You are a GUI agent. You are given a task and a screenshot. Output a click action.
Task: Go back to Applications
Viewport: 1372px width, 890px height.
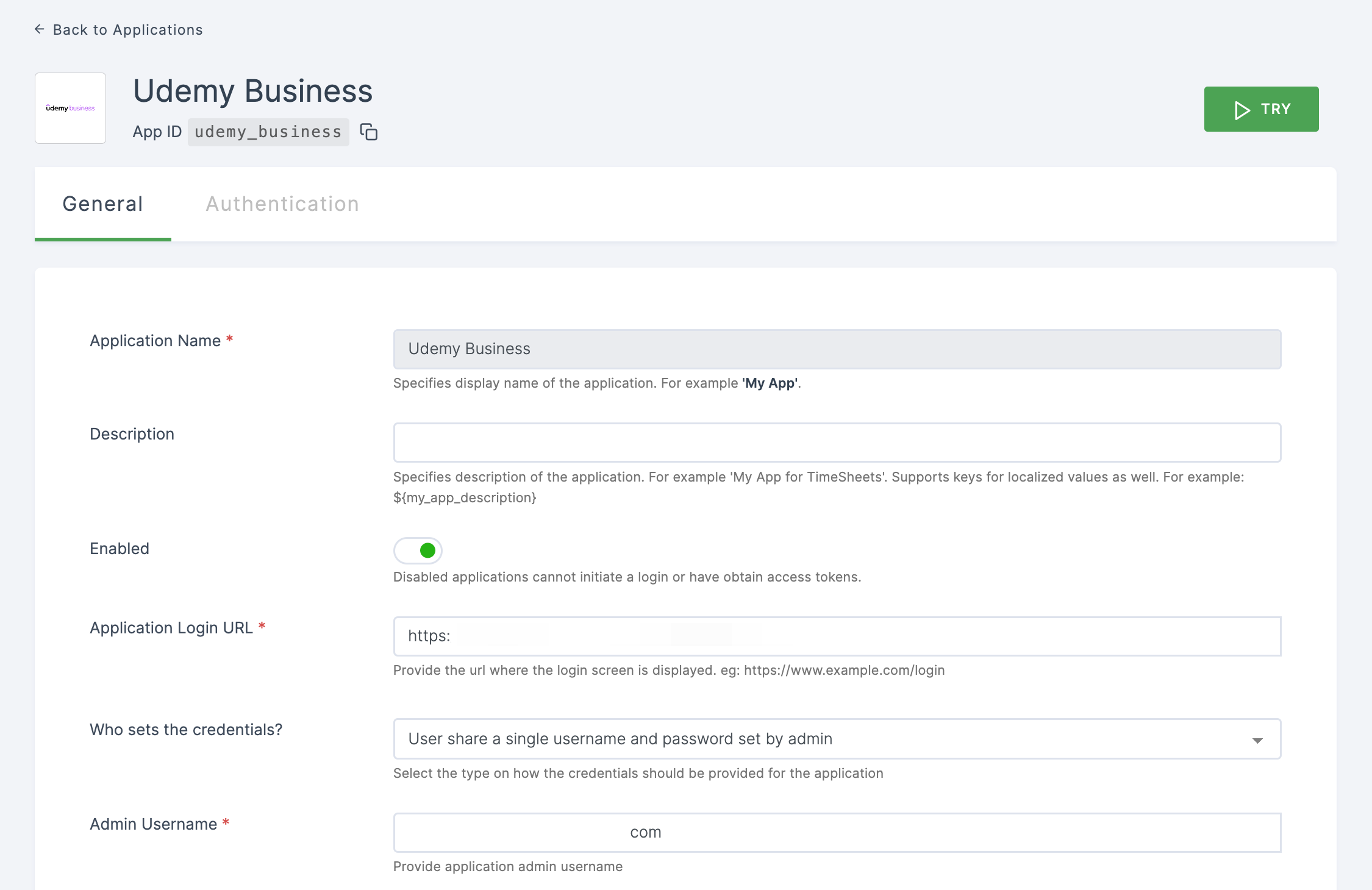119,30
